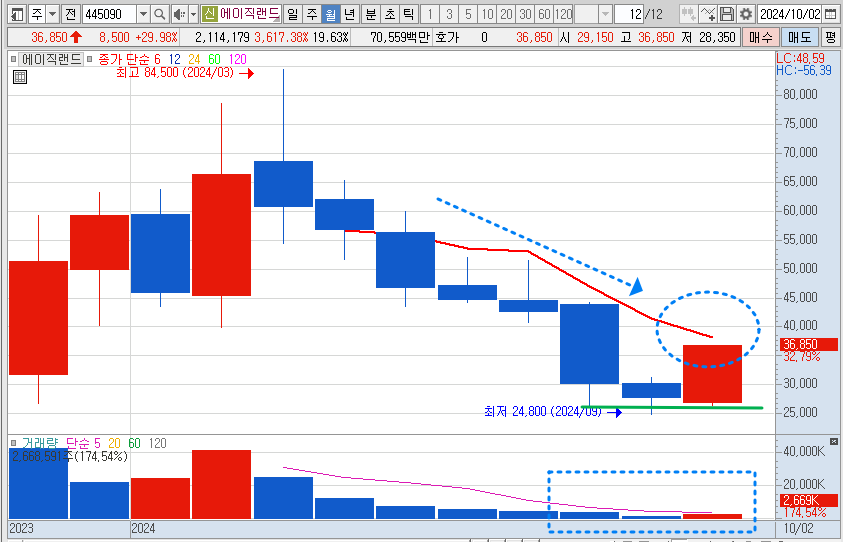Select the 1 interval button
This screenshot has width=843, height=542.
coord(430,14)
